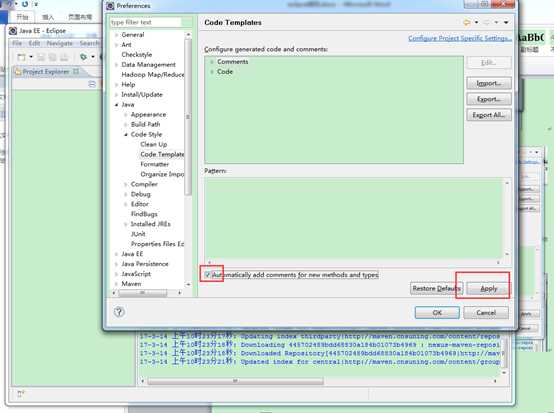Expand the Comments template node
Screen dimensions: 554x413
coord(212,62)
